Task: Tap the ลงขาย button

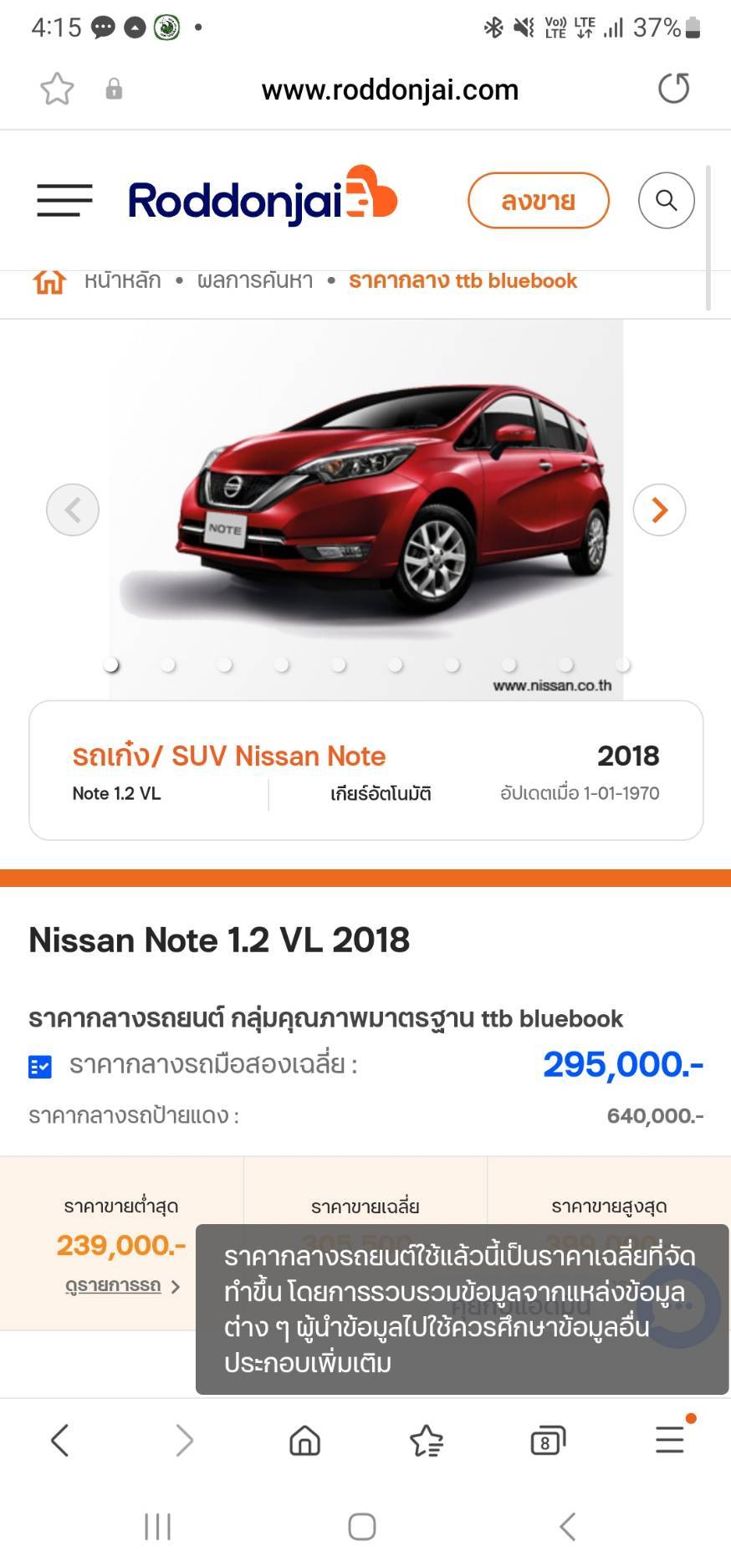Action: (x=539, y=201)
